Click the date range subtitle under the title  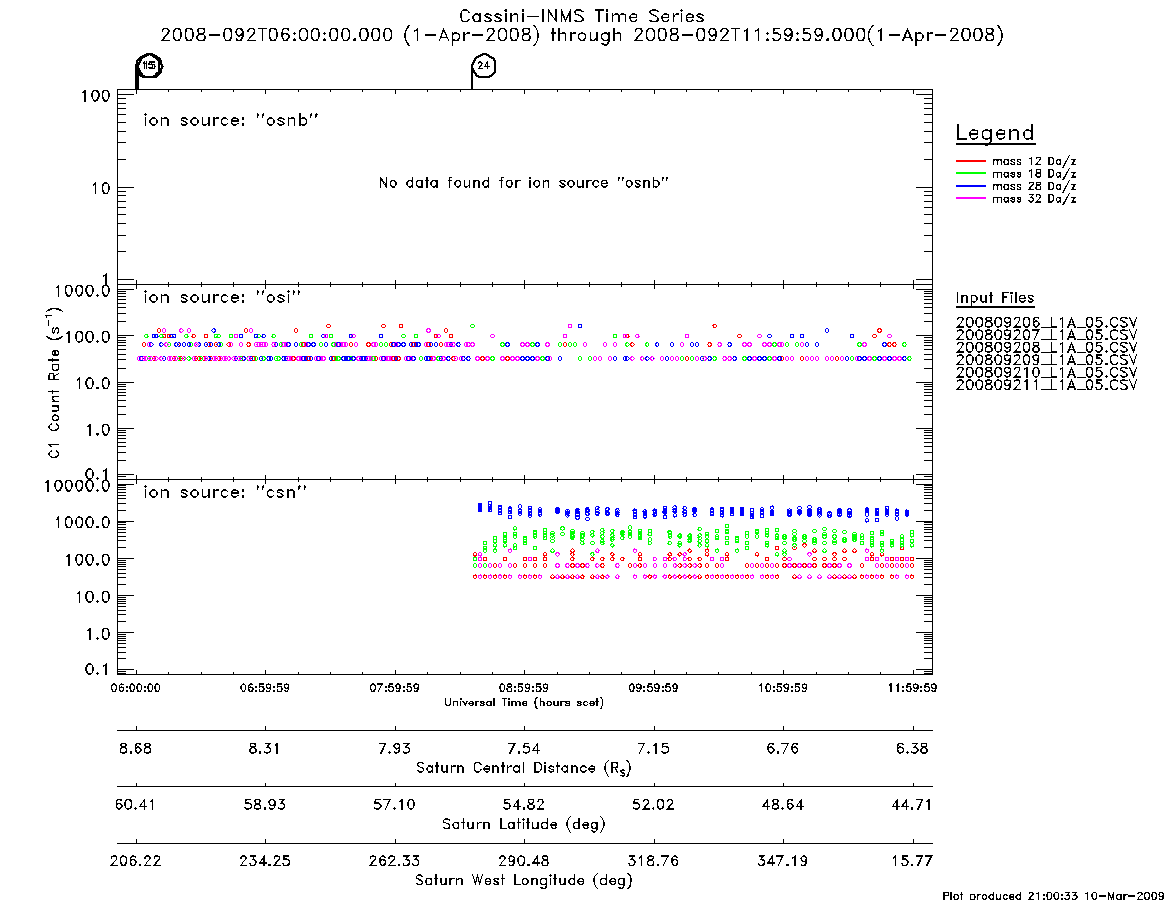pos(582,35)
